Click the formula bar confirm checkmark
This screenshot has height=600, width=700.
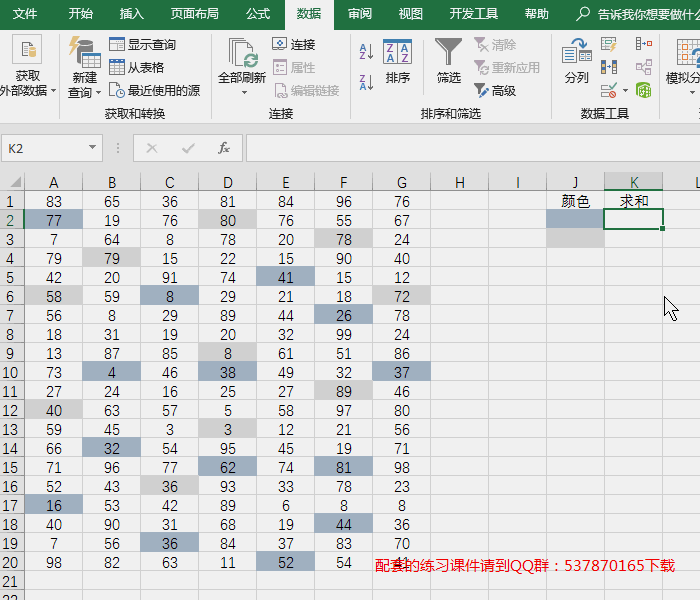188,148
